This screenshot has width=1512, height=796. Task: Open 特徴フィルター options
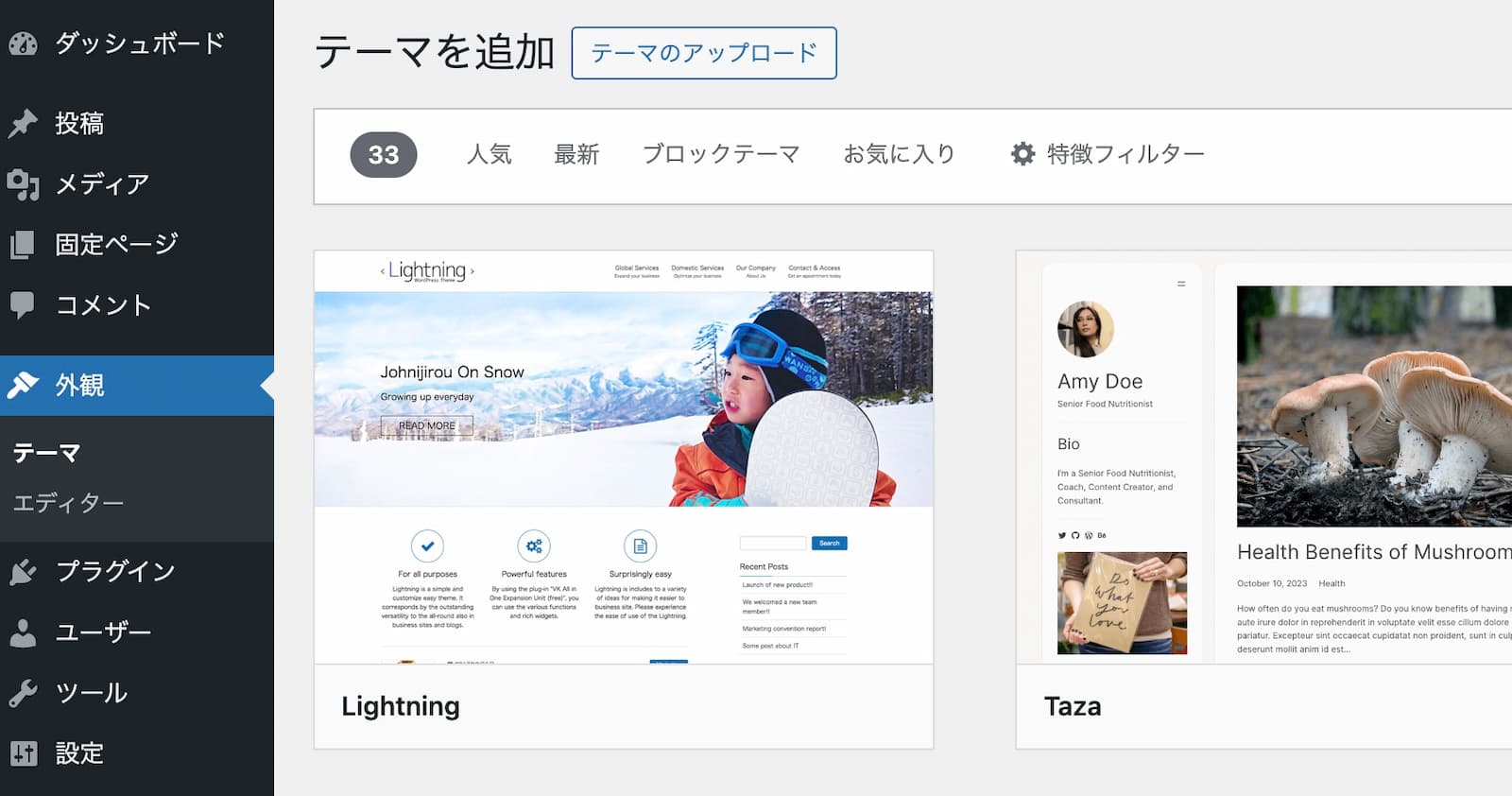1108,154
